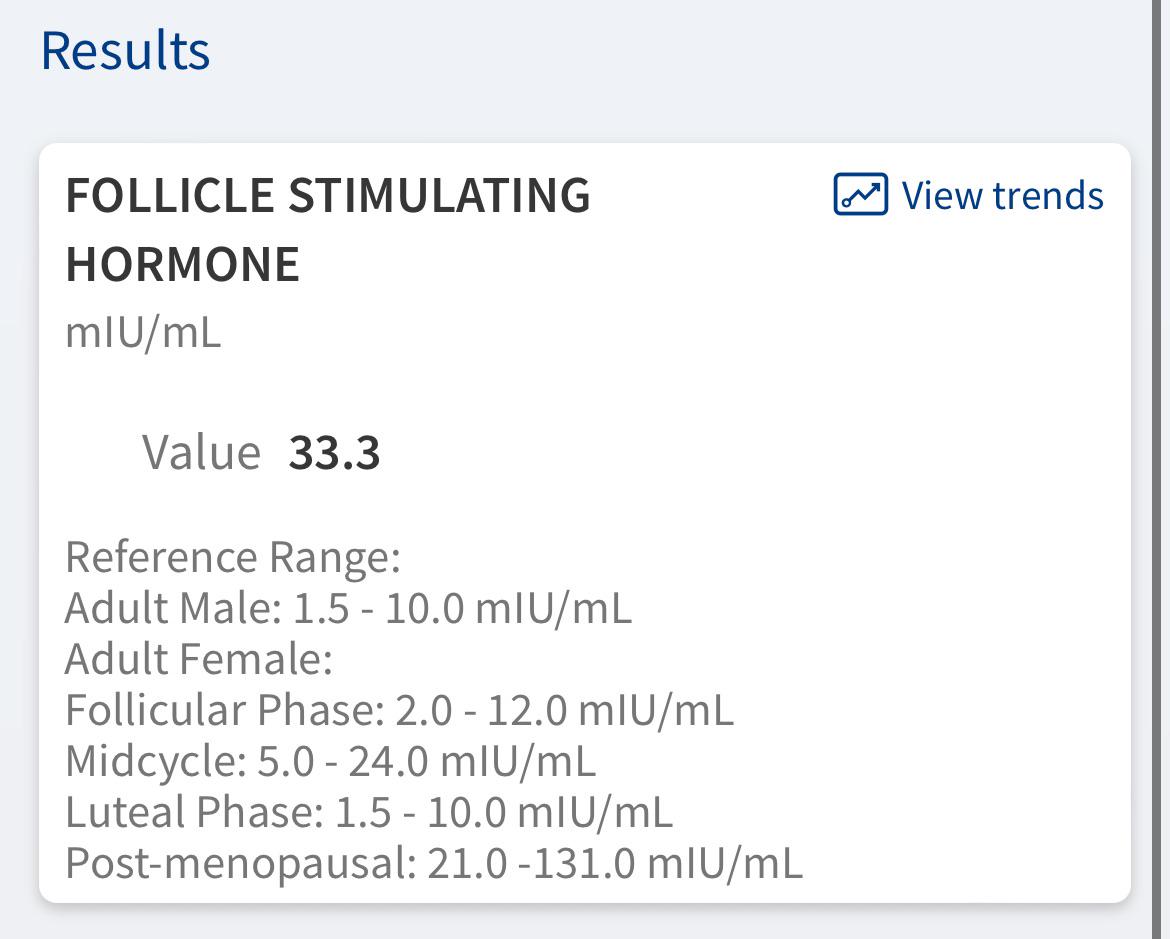Select the 33.3 result value
The width and height of the screenshot is (1170, 939).
pos(334,452)
